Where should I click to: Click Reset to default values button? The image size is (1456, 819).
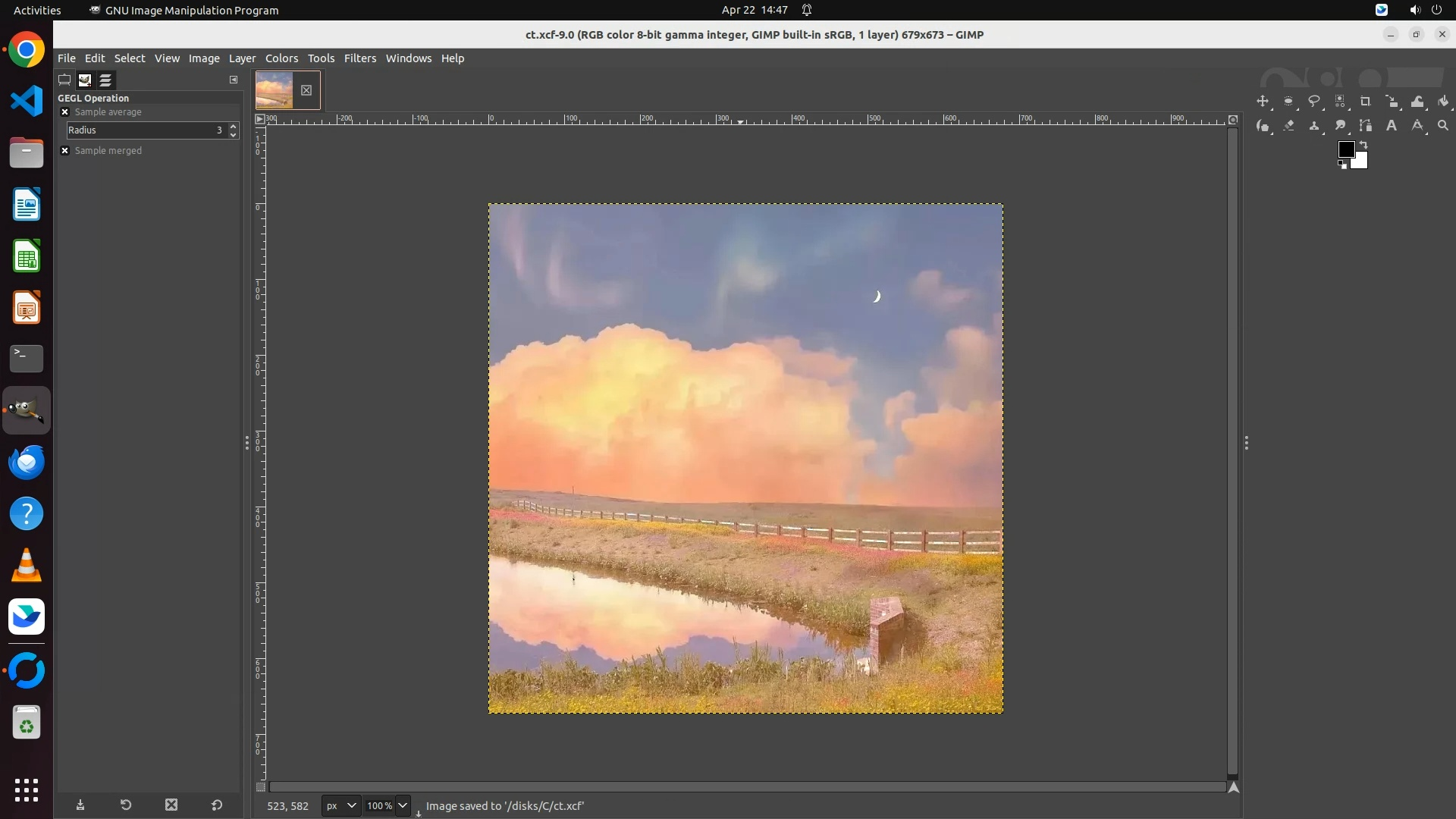pos(217,805)
